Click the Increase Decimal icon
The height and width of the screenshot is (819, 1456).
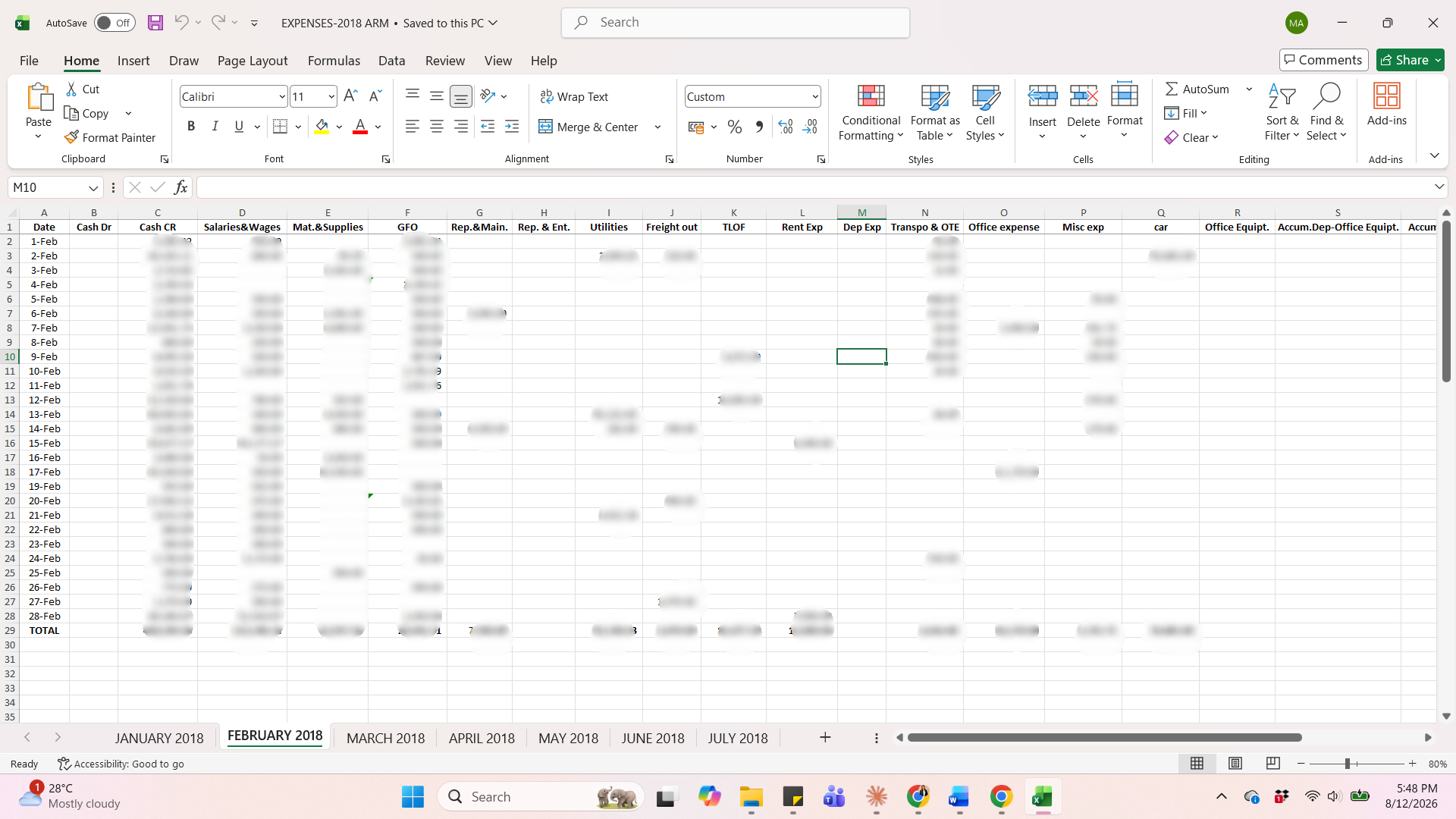[786, 127]
